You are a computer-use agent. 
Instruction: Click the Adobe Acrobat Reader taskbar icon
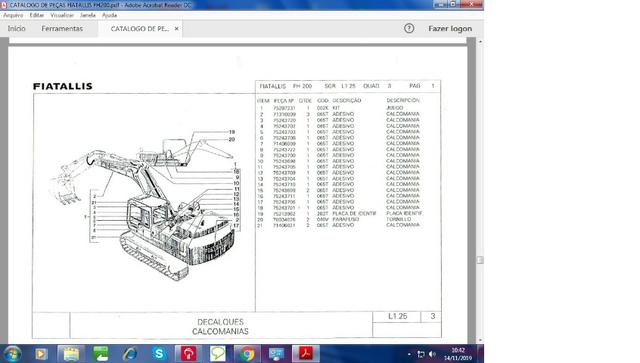[306, 354]
